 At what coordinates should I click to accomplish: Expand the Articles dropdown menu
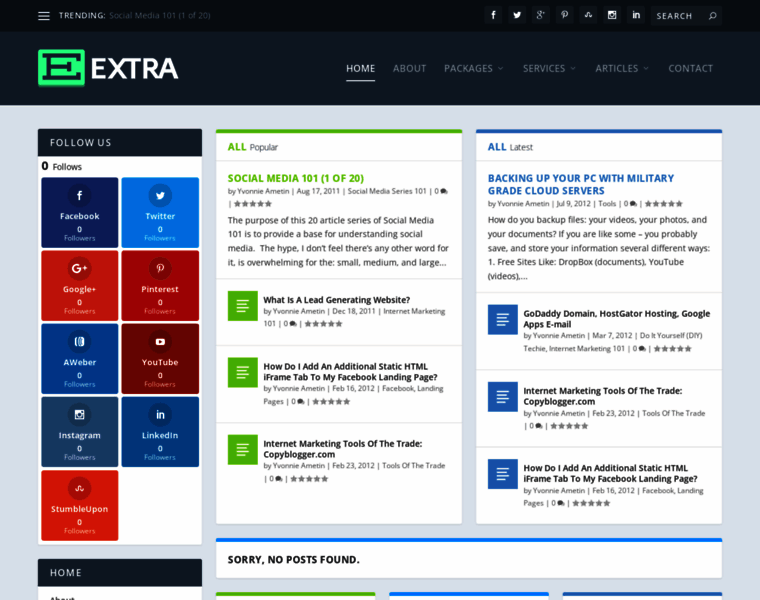click(622, 68)
